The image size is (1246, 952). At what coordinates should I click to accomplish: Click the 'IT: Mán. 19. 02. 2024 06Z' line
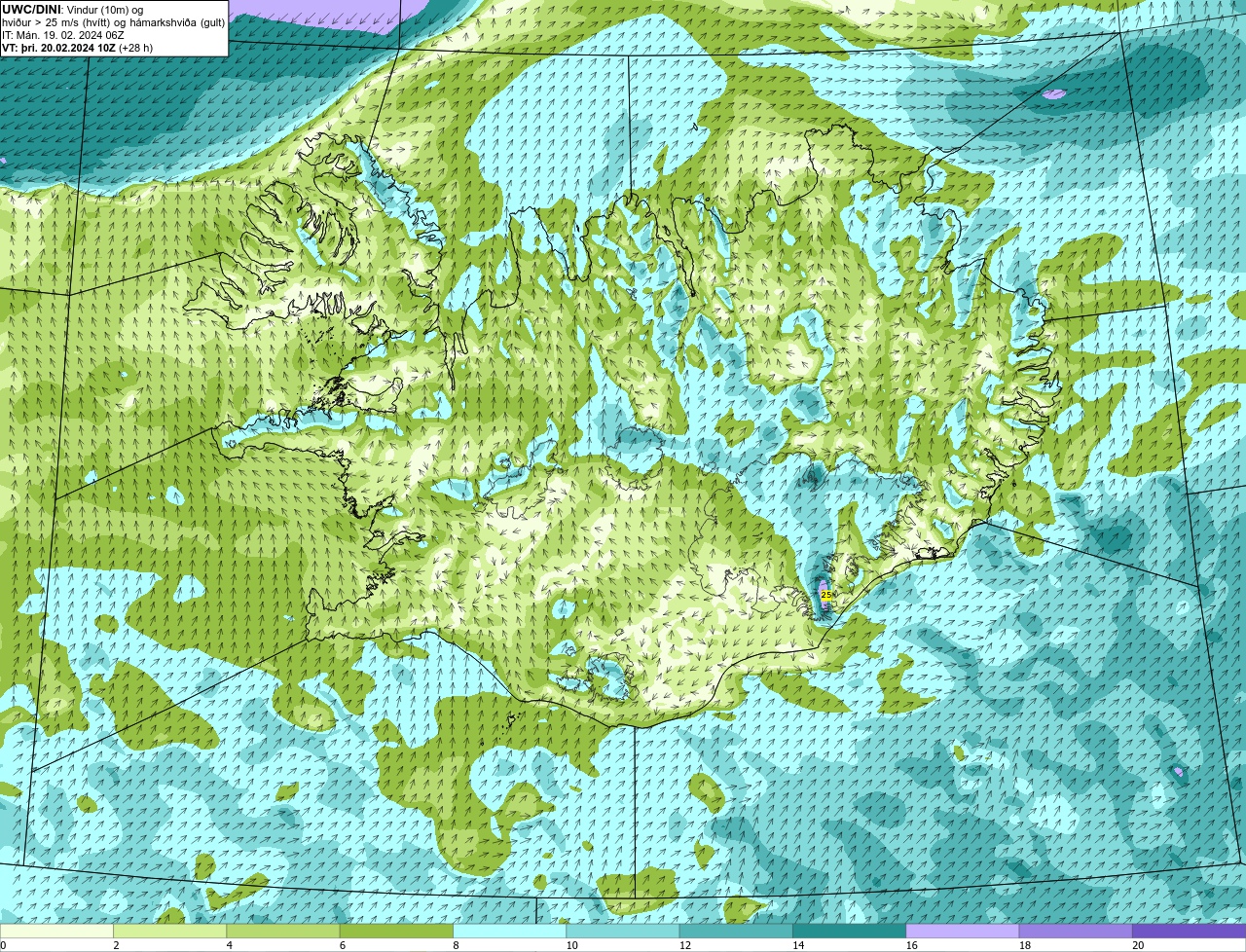coord(63,35)
